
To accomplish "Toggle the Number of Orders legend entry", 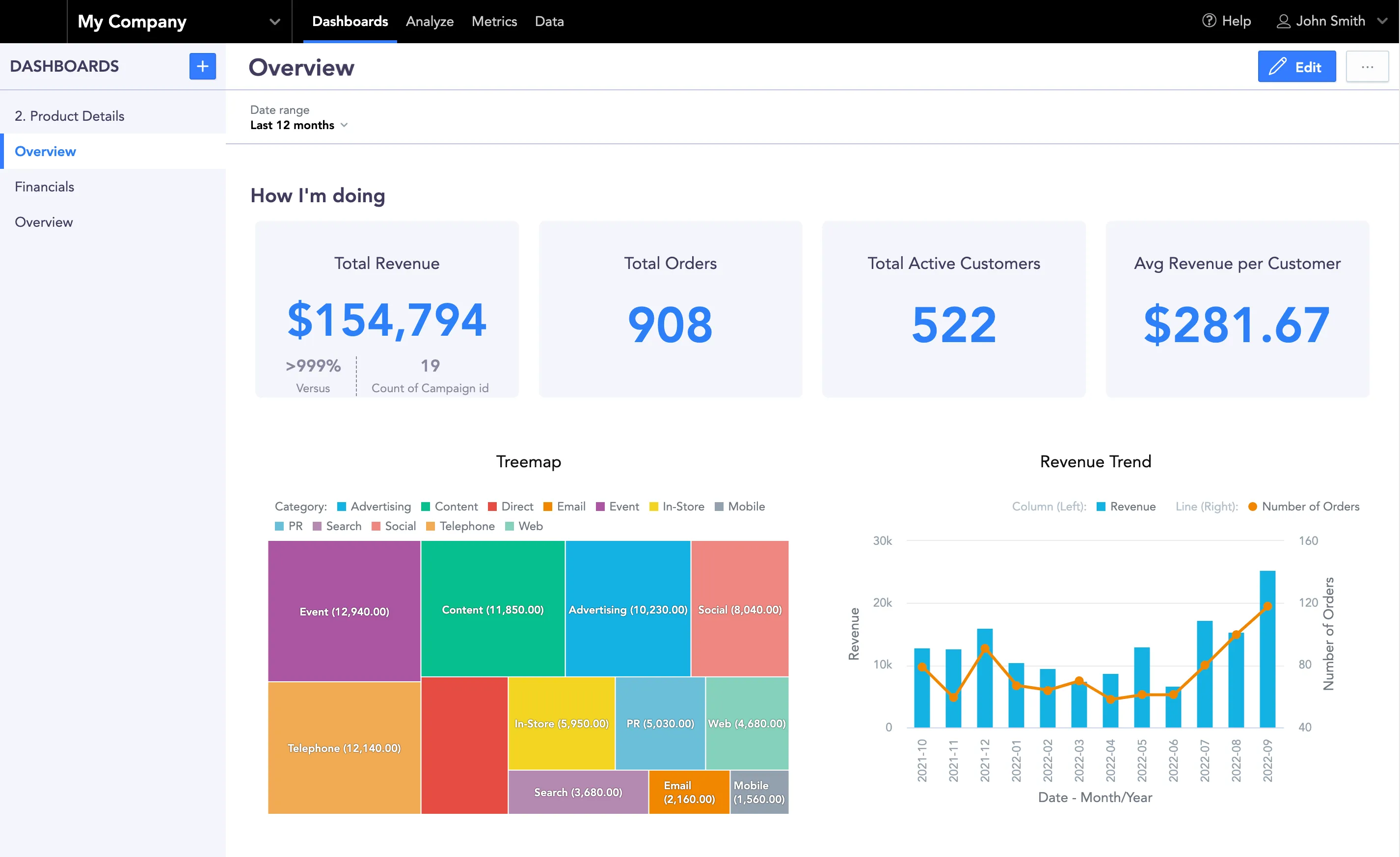I will point(1304,507).
